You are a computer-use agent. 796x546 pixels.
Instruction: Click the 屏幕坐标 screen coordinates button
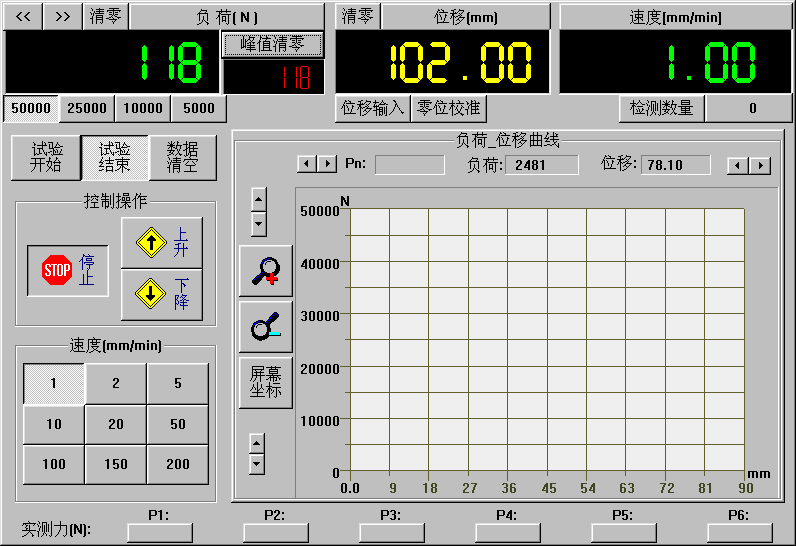click(x=265, y=382)
